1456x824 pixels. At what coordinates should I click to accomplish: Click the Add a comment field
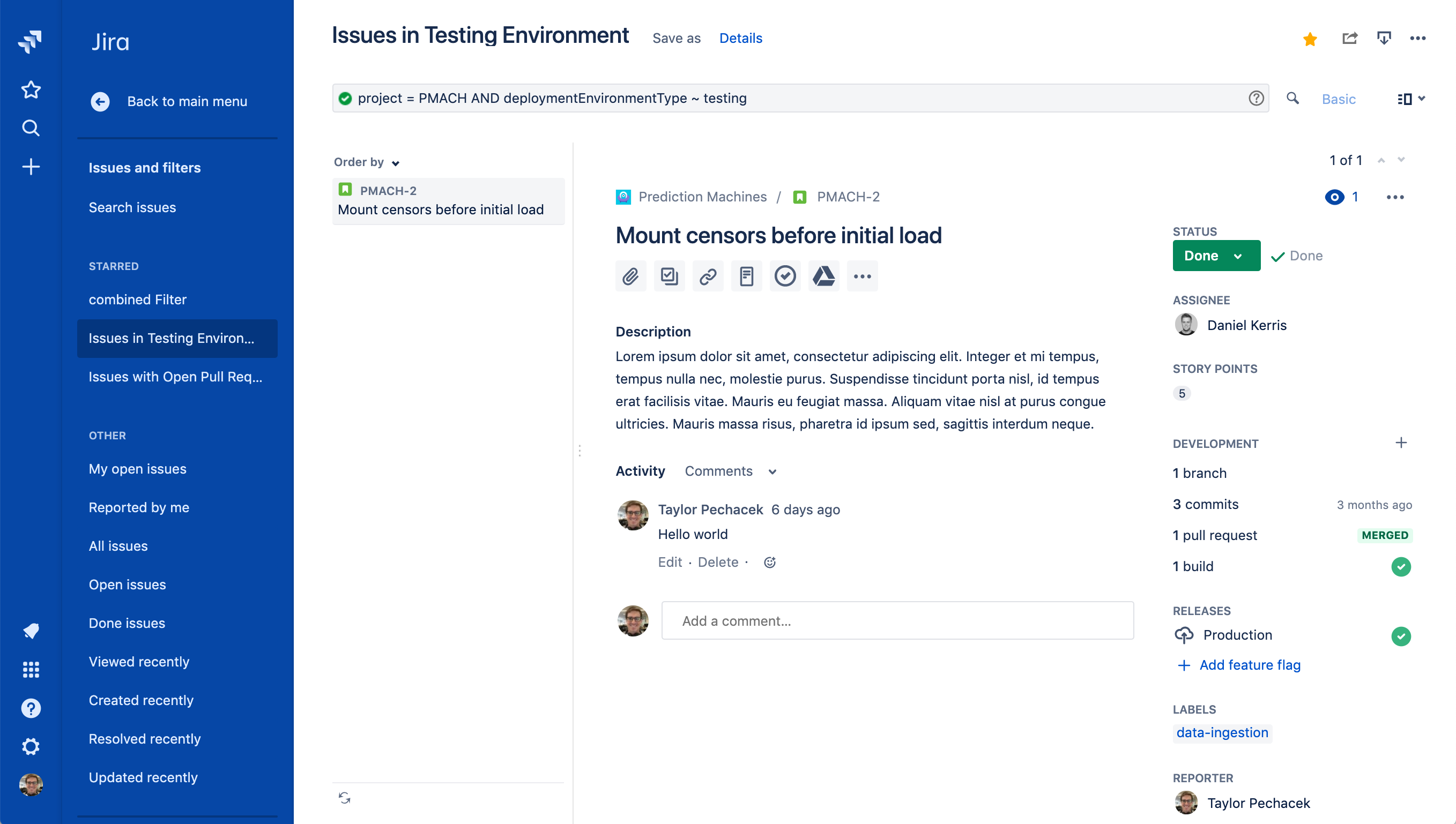(x=897, y=621)
